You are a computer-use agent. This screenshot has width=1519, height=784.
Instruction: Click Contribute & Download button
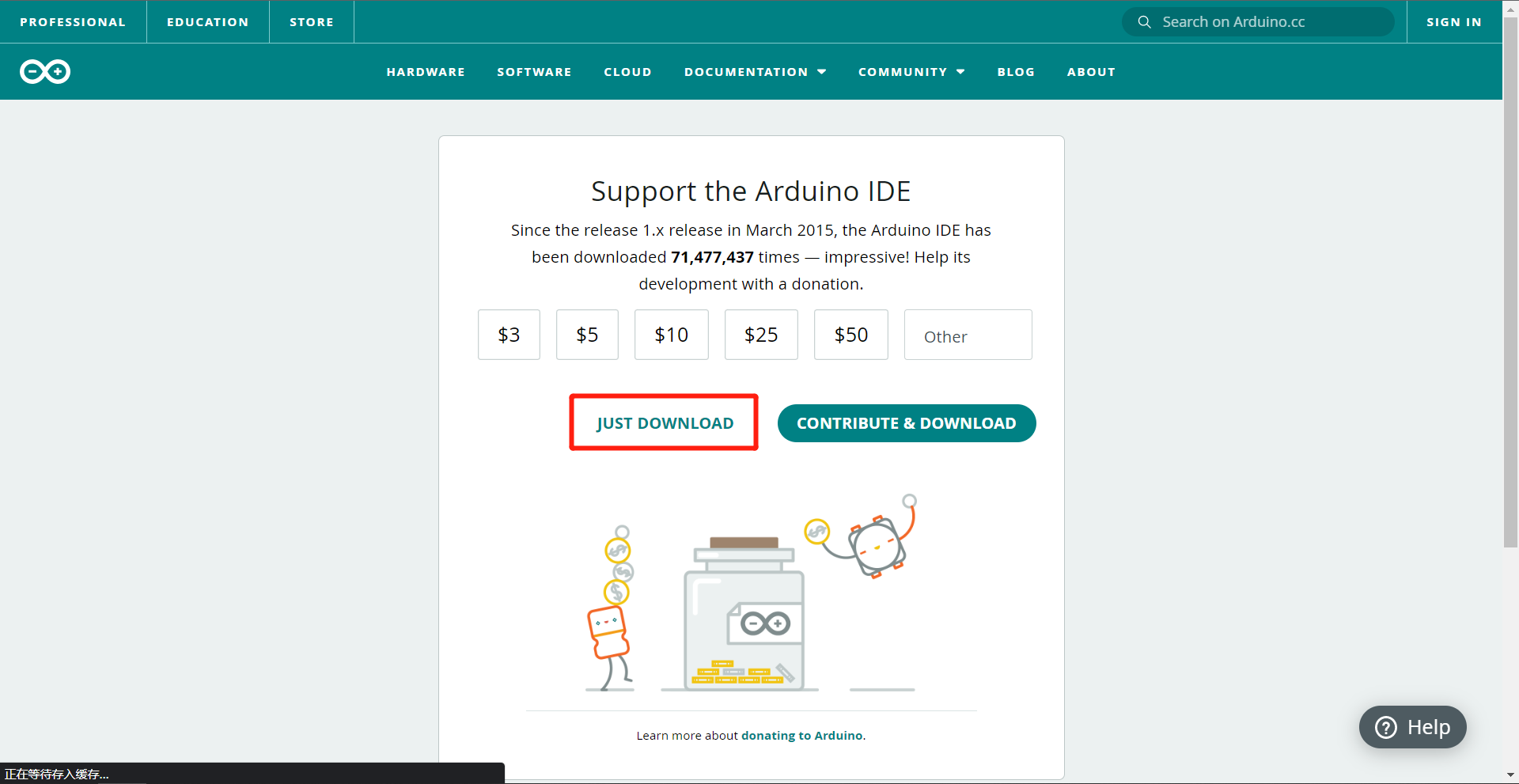(906, 423)
